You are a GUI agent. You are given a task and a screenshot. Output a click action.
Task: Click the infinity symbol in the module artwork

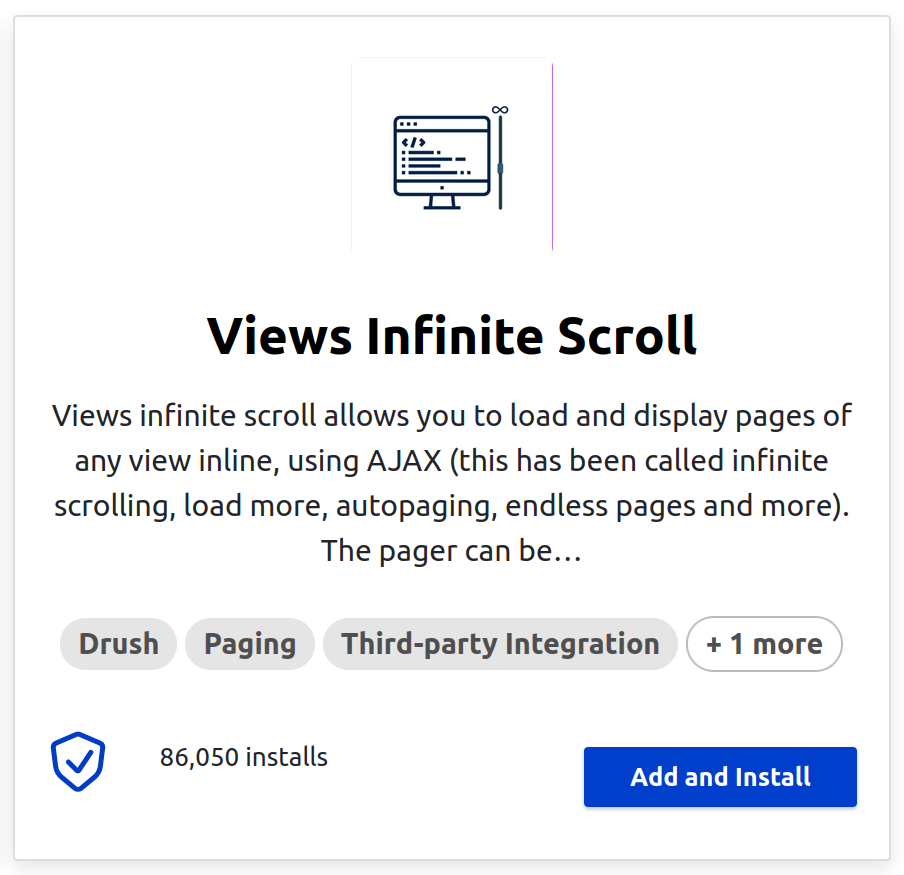(500, 110)
